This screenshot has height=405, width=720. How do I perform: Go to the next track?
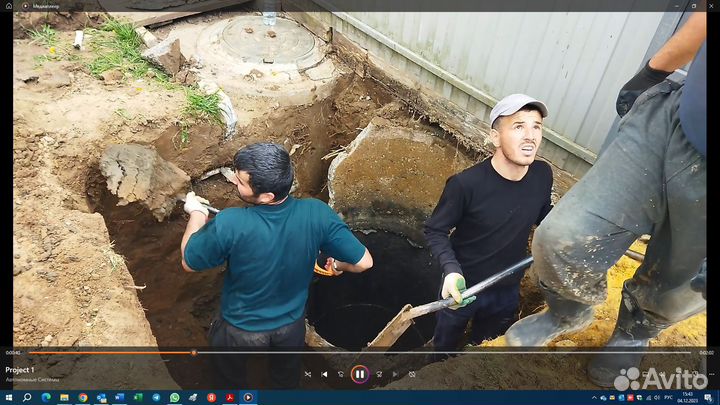tap(395, 375)
